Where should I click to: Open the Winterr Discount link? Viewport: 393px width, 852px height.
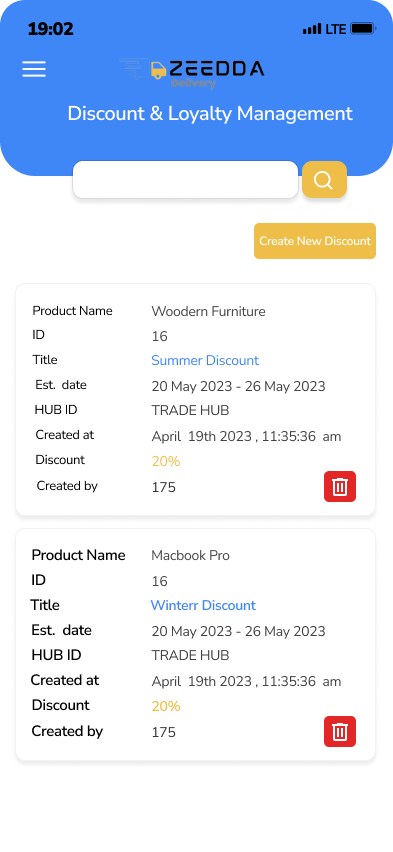click(203, 605)
